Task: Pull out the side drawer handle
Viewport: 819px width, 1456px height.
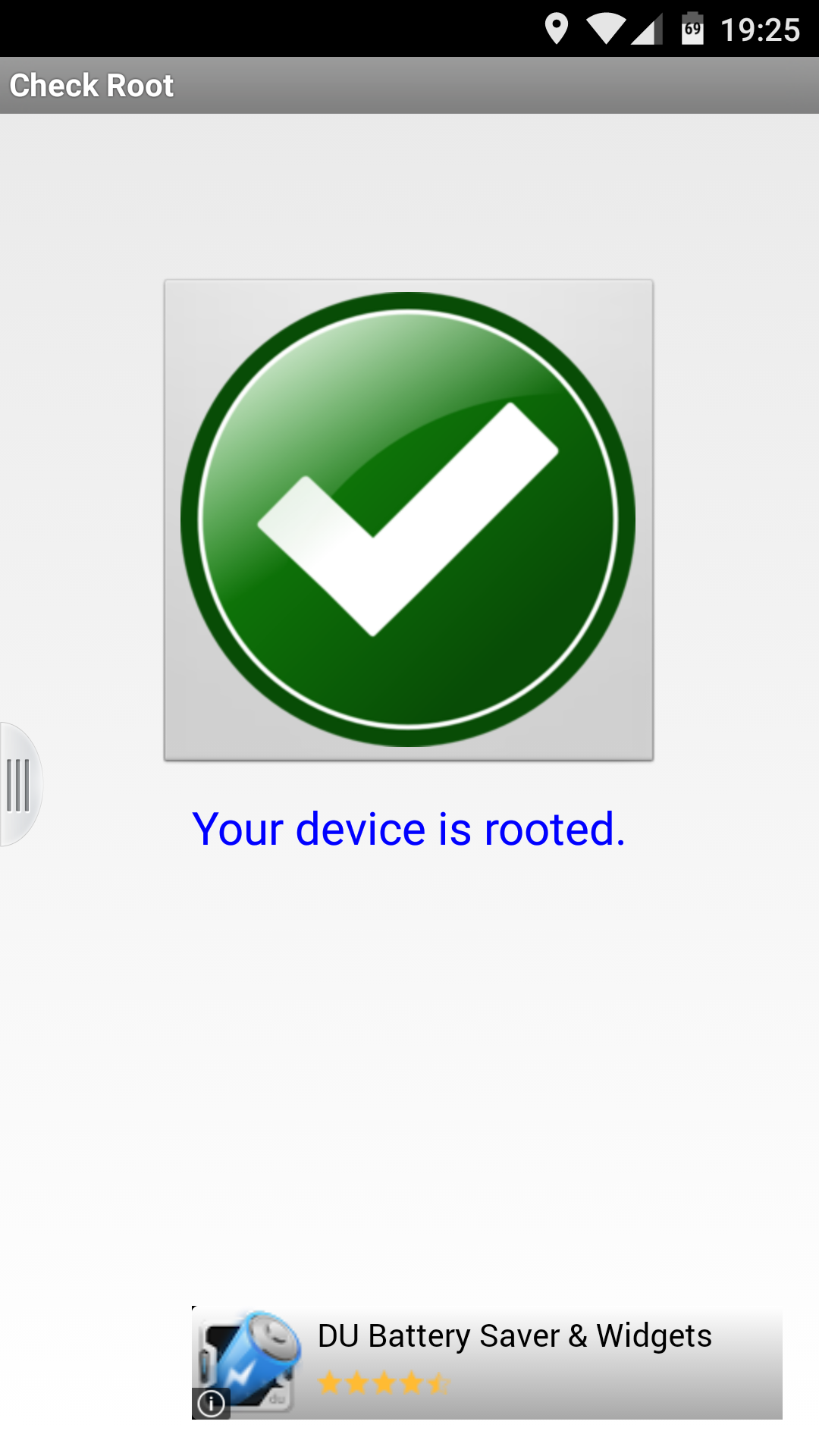Action: click(20, 784)
